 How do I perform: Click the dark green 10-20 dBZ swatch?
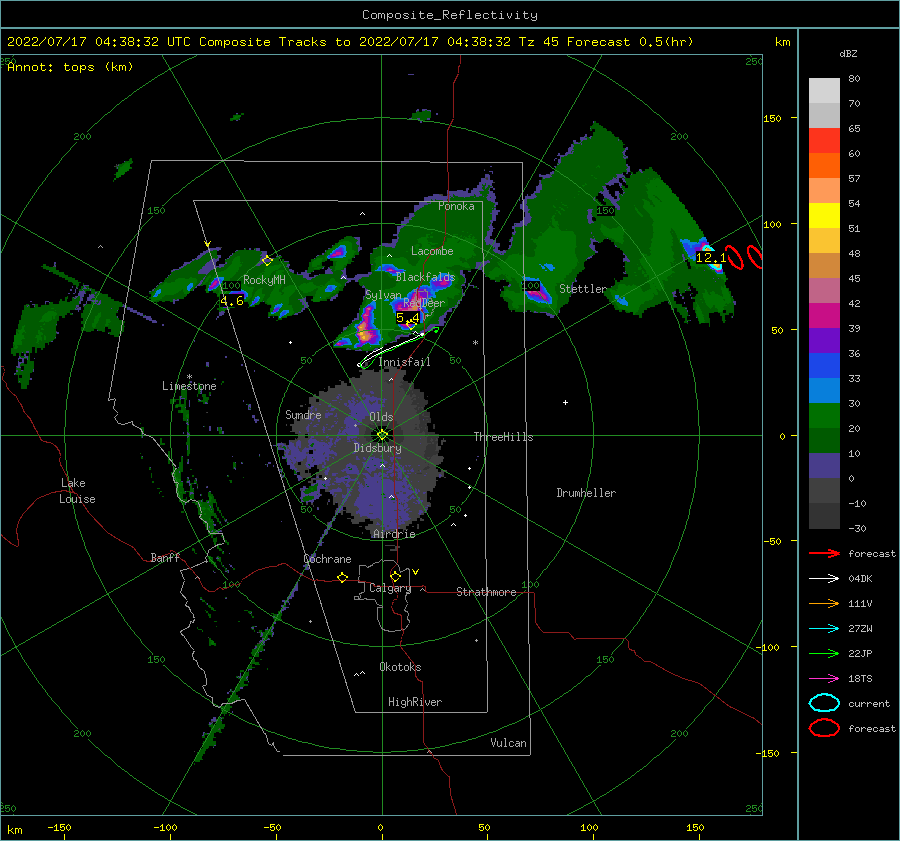(x=824, y=440)
